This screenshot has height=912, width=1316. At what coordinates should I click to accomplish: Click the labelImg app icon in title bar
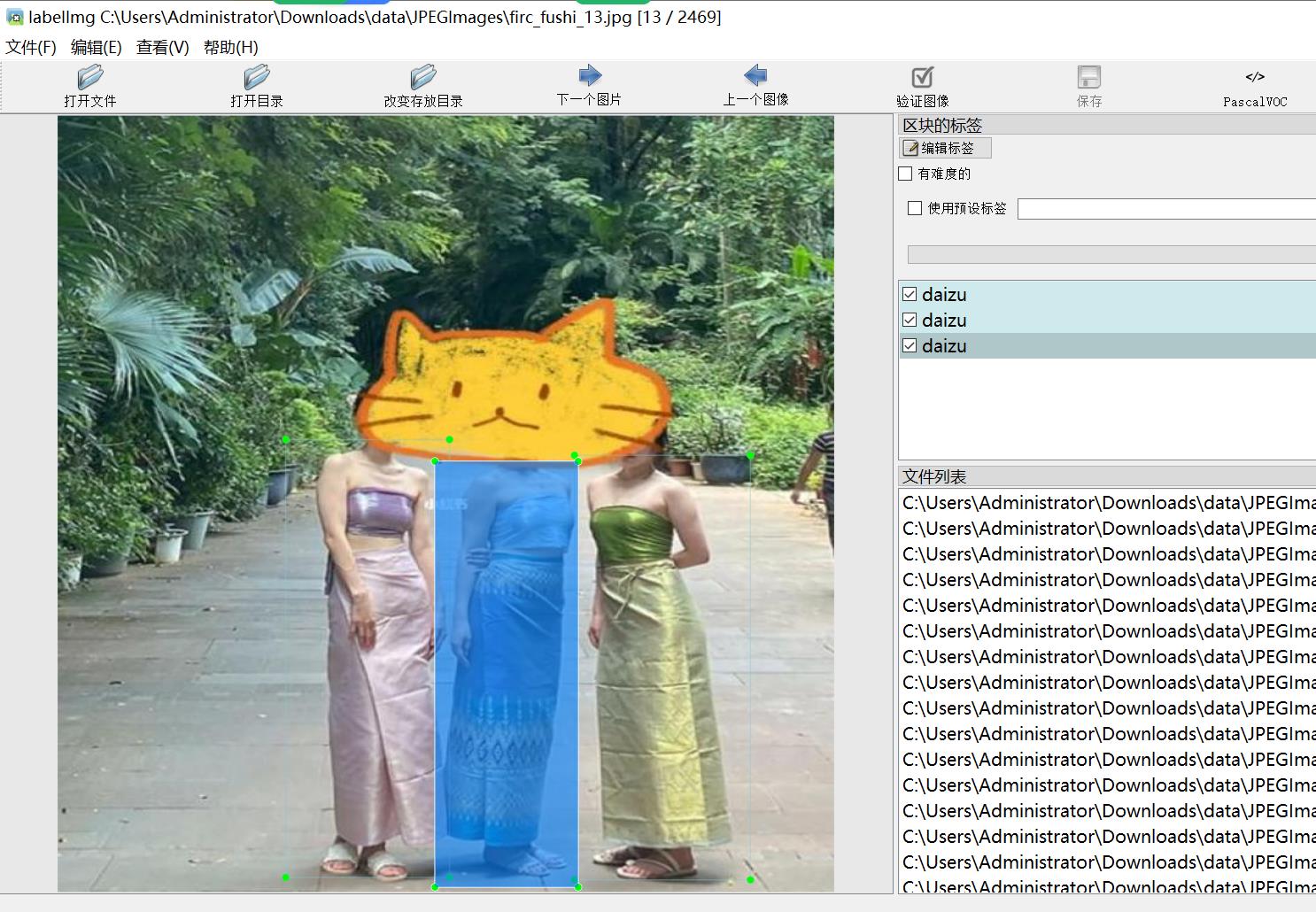coord(14,17)
